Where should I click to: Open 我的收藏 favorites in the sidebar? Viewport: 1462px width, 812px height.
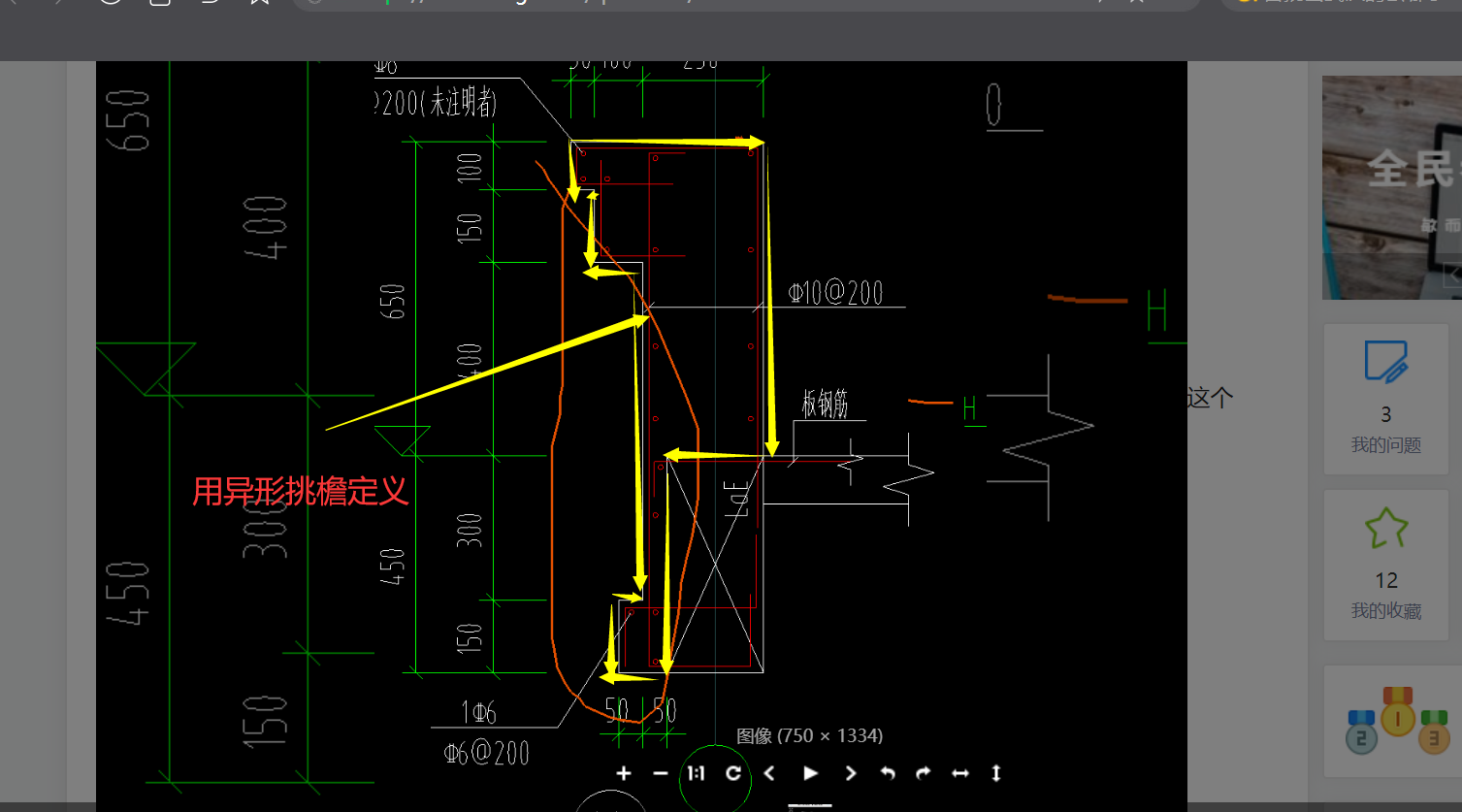[x=1386, y=565]
